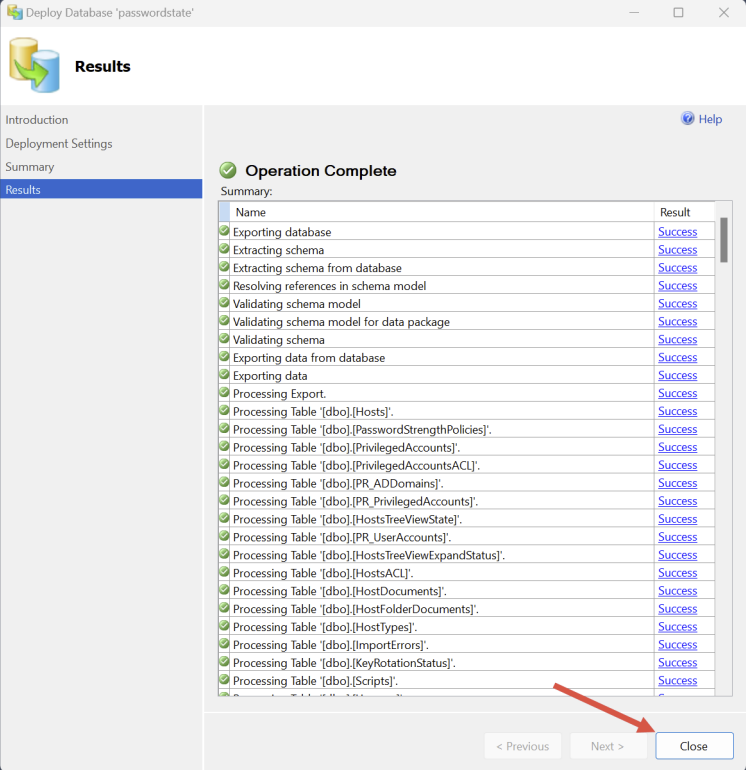Open the Introduction page in sidebar

coord(37,120)
